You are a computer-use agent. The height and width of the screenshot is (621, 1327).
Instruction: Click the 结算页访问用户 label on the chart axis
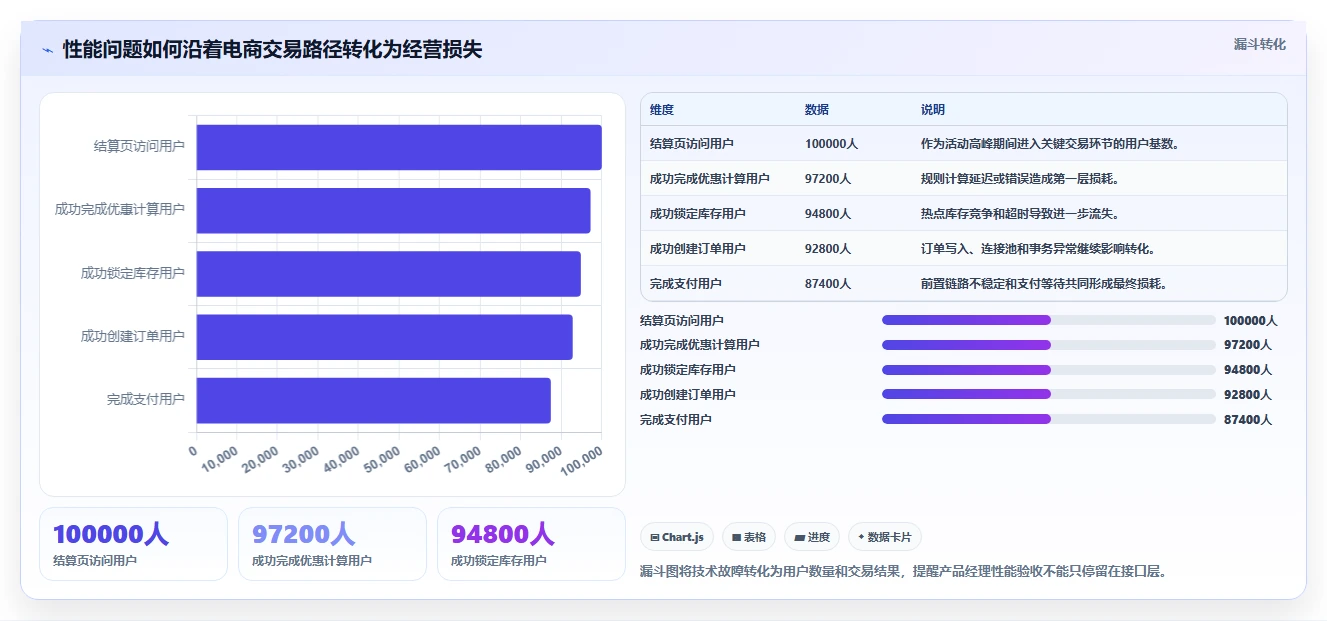click(x=139, y=147)
